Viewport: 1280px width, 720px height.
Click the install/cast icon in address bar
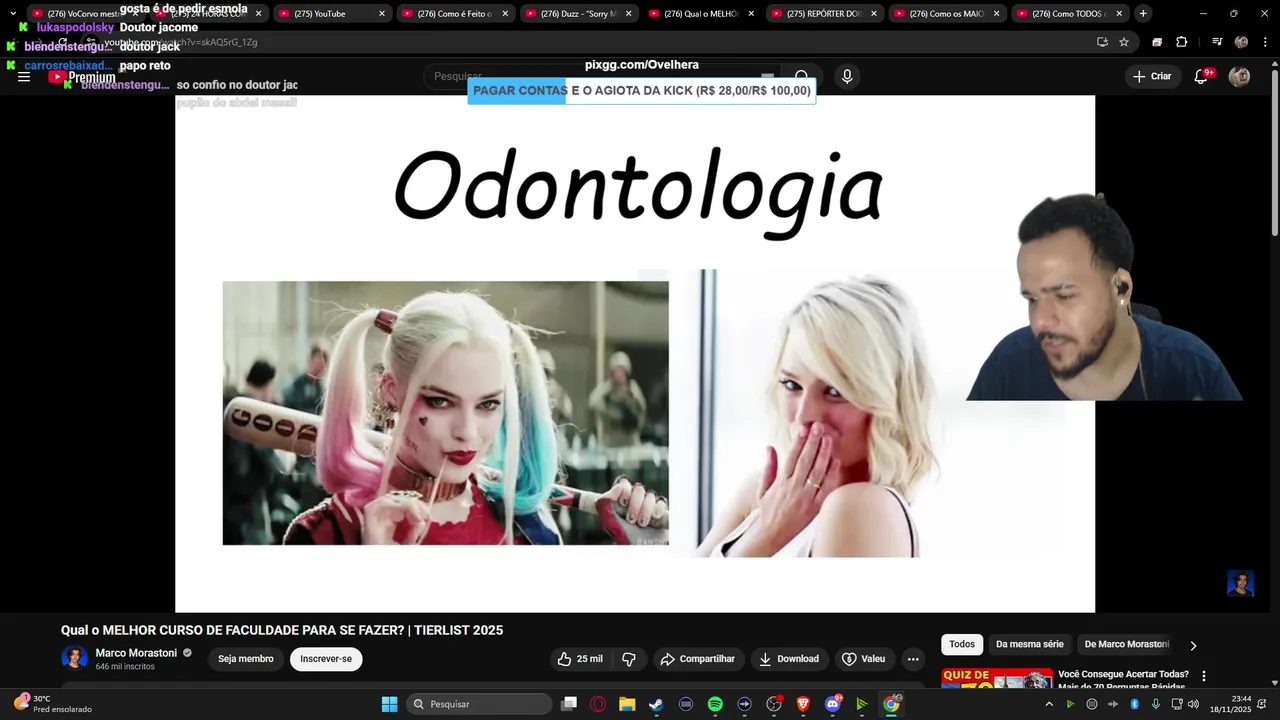1102,42
